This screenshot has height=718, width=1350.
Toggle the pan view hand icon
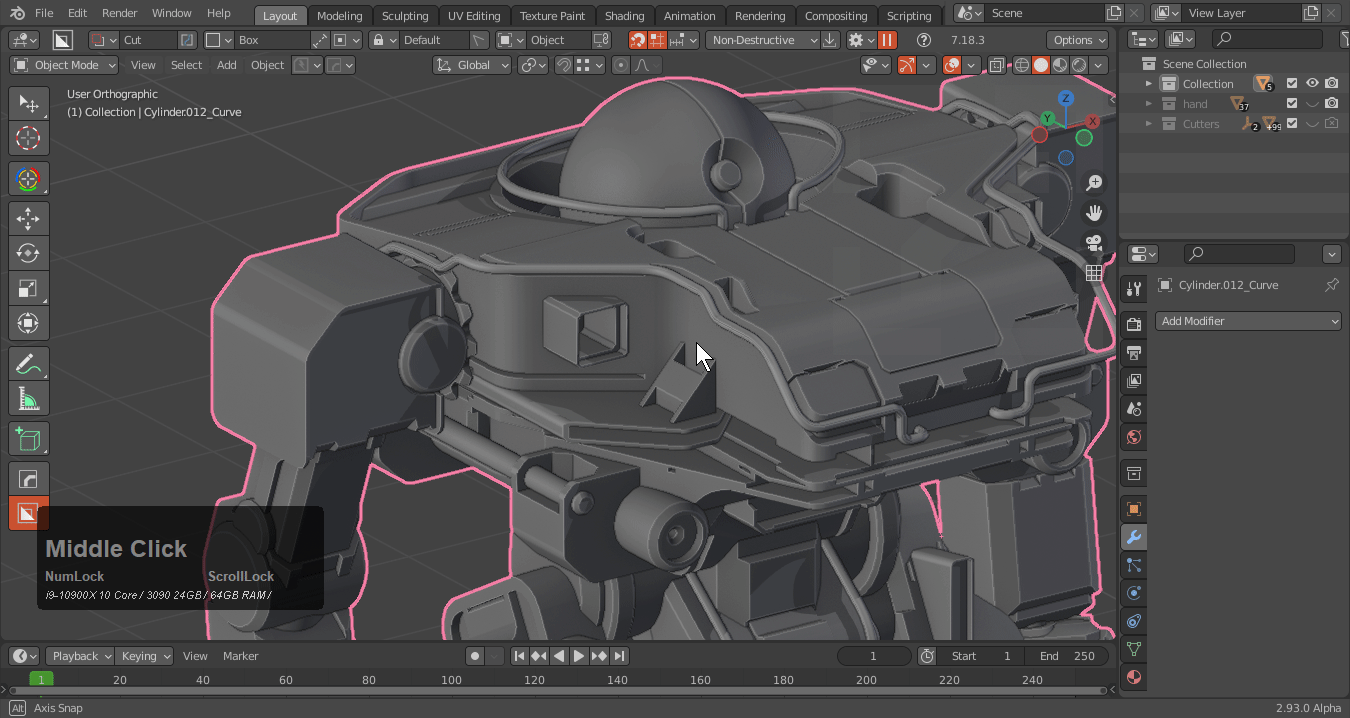point(1094,212)
